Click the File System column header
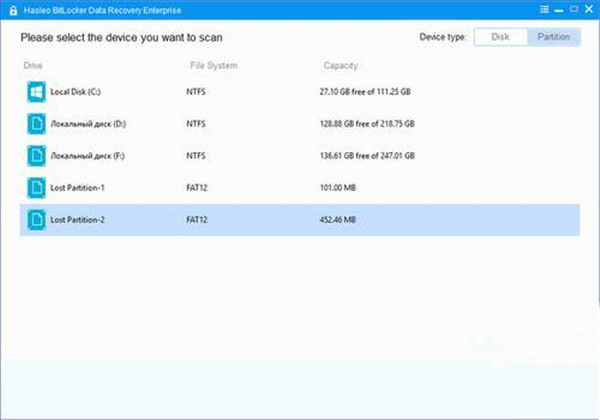This screenshot has width=600, height=420. 214,66
